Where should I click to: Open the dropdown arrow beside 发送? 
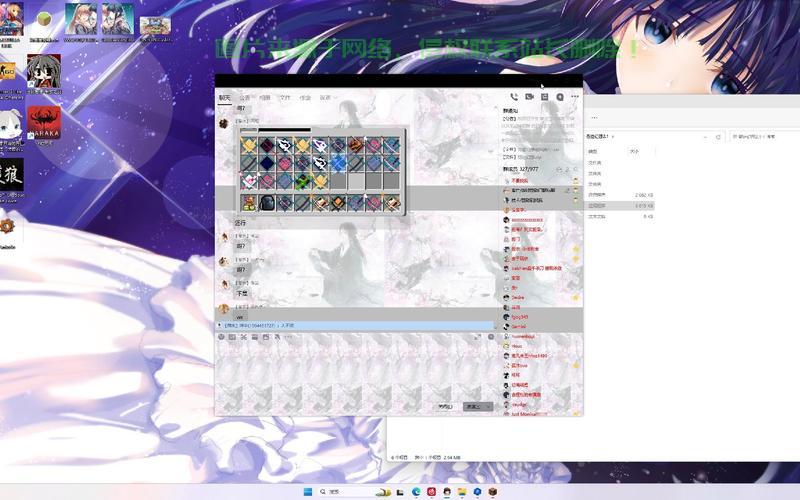pyautogui.click(x=488, y=407)
